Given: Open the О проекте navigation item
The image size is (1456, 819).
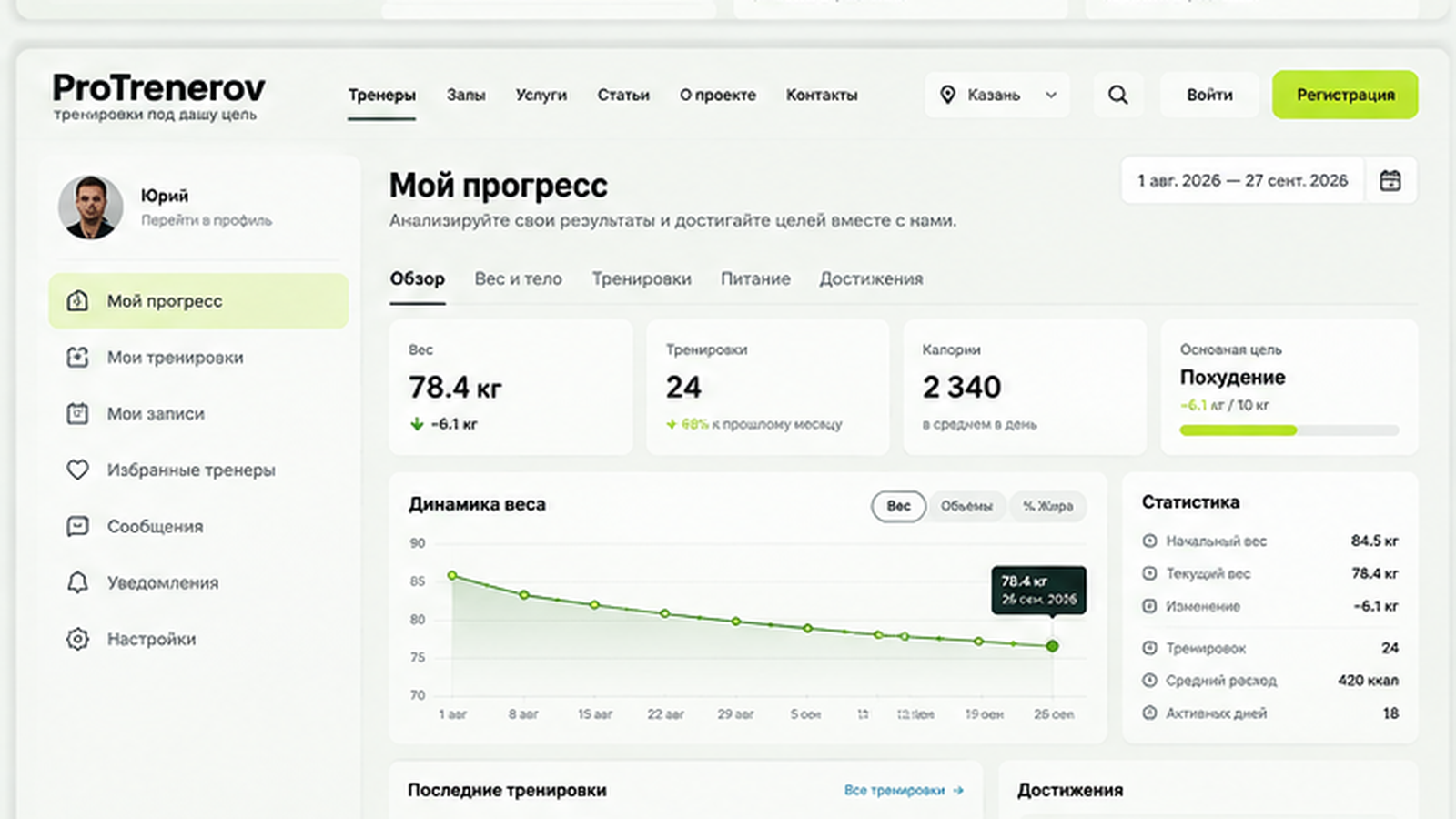Looking at the screenshot, I should 718,95.
